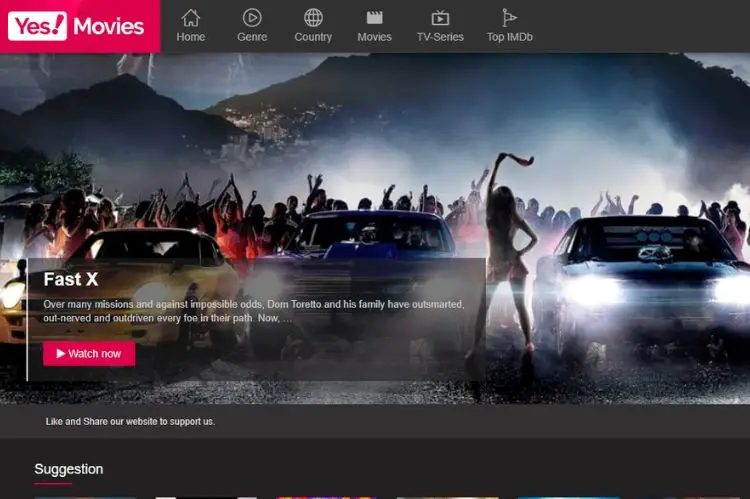Open the Top IMDb menu label
The image size is (750, 499).
pos(509,37)
